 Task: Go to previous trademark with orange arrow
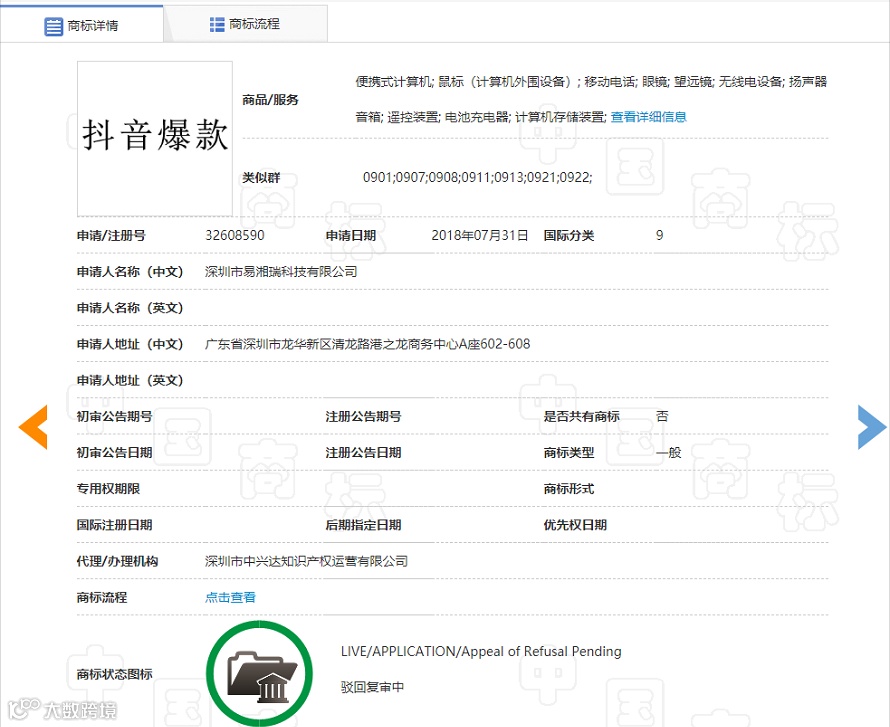(x=33, y=427)
